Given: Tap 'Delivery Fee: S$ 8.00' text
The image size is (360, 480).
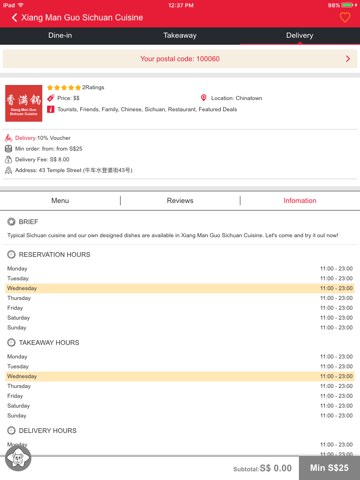Looking at the screenshot, I should [42, 159].
